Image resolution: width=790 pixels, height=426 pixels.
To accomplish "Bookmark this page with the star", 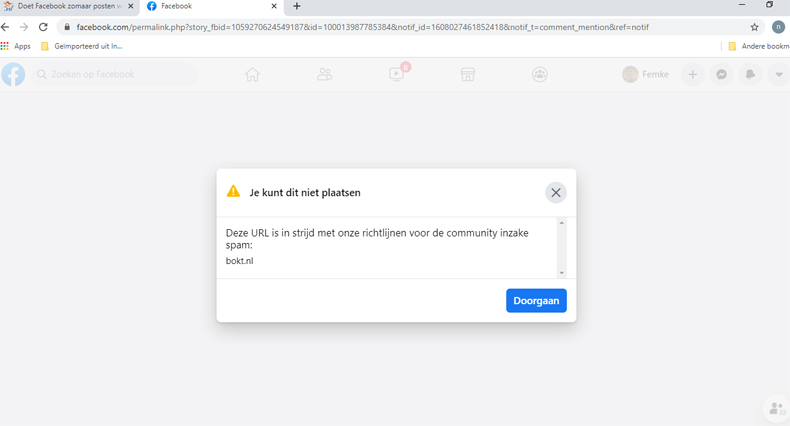I will click(x=755, y=27).
